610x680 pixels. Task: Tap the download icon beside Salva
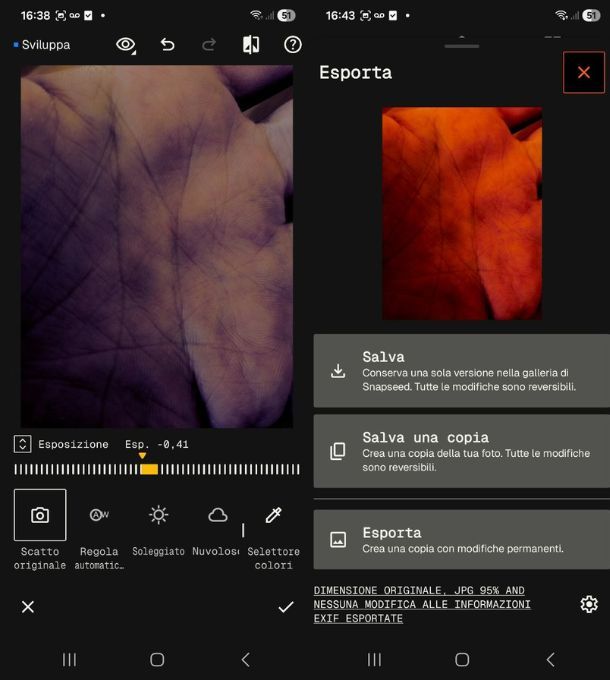pos(338,371)
